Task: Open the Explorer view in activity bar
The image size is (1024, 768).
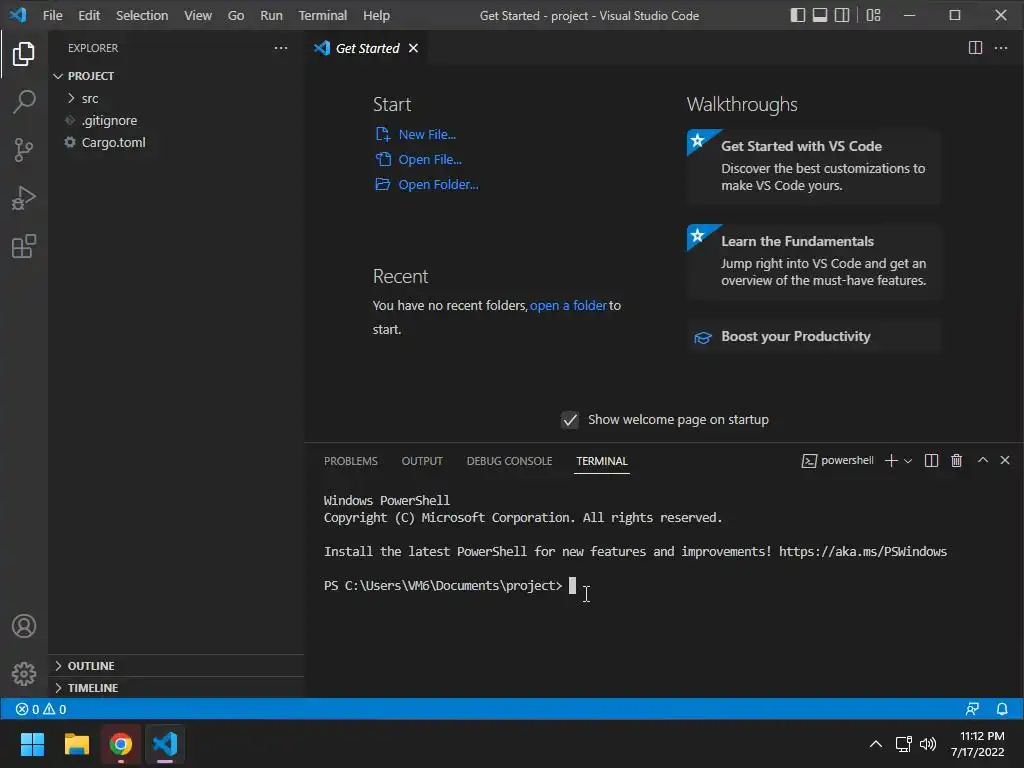Action: pos(24,54)
